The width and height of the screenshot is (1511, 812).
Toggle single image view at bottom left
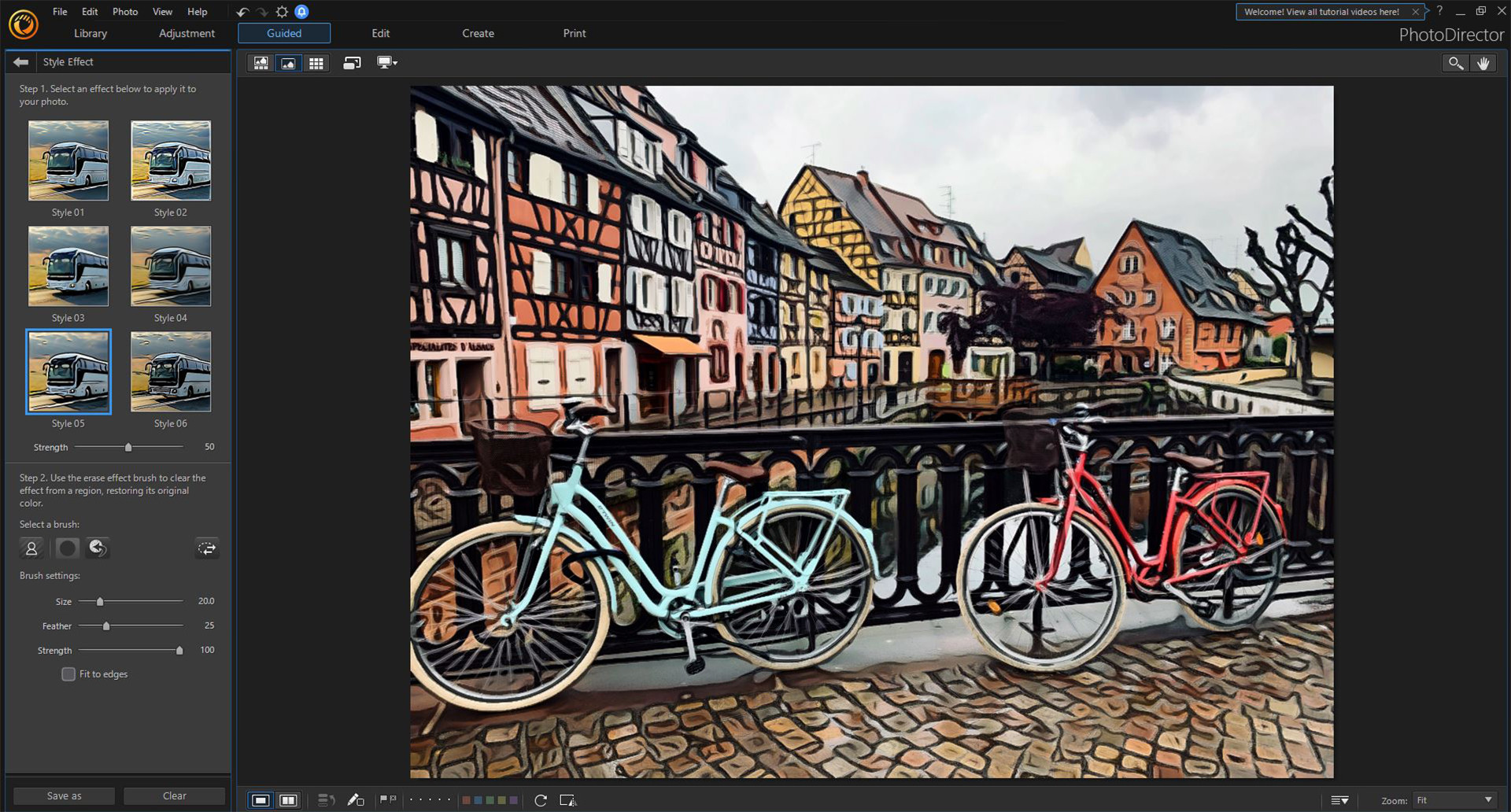click(x=260, y=799)
